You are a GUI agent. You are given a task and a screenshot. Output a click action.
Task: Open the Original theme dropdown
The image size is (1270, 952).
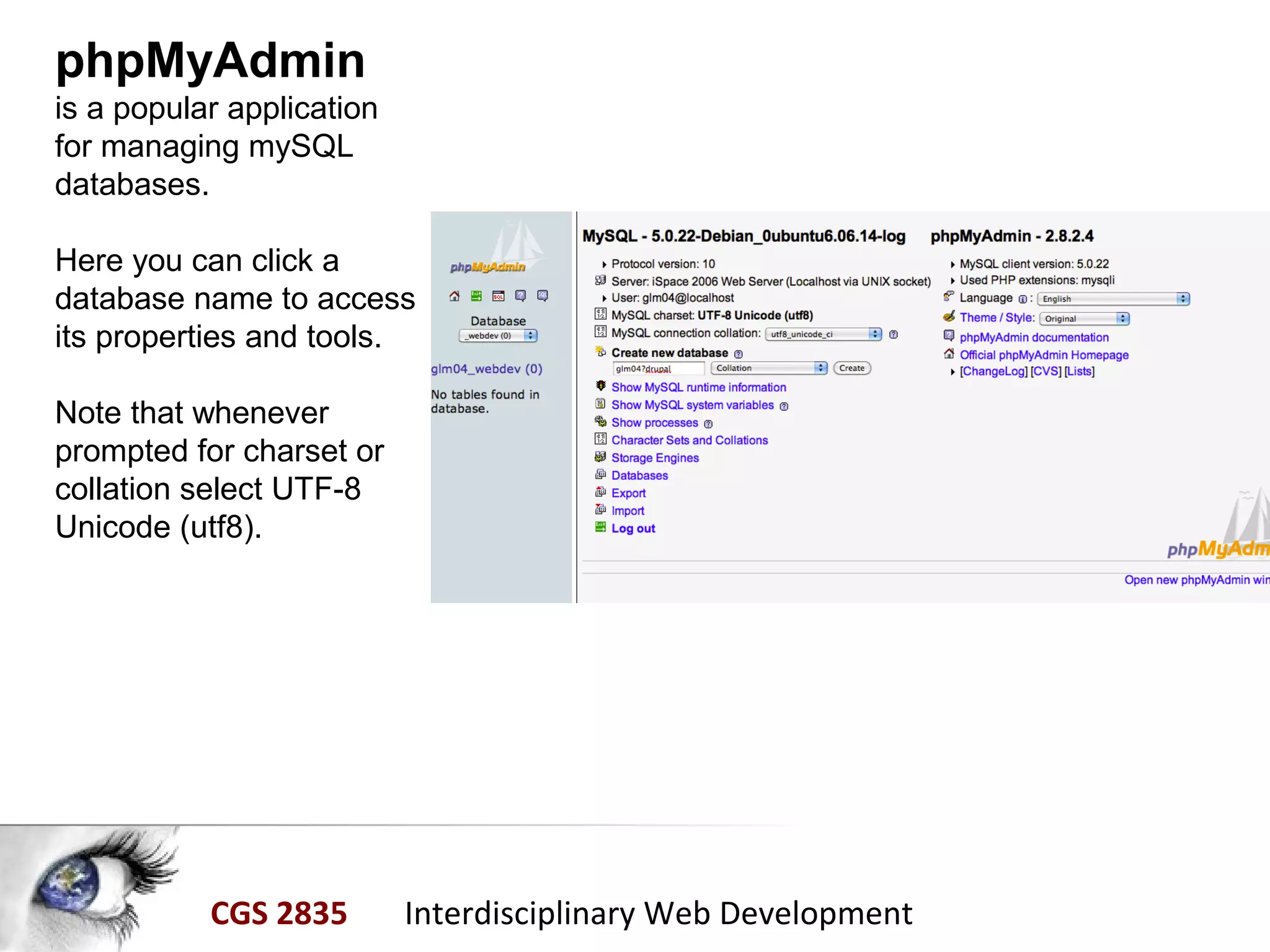pyautogui.click(x=1085, y=319)
